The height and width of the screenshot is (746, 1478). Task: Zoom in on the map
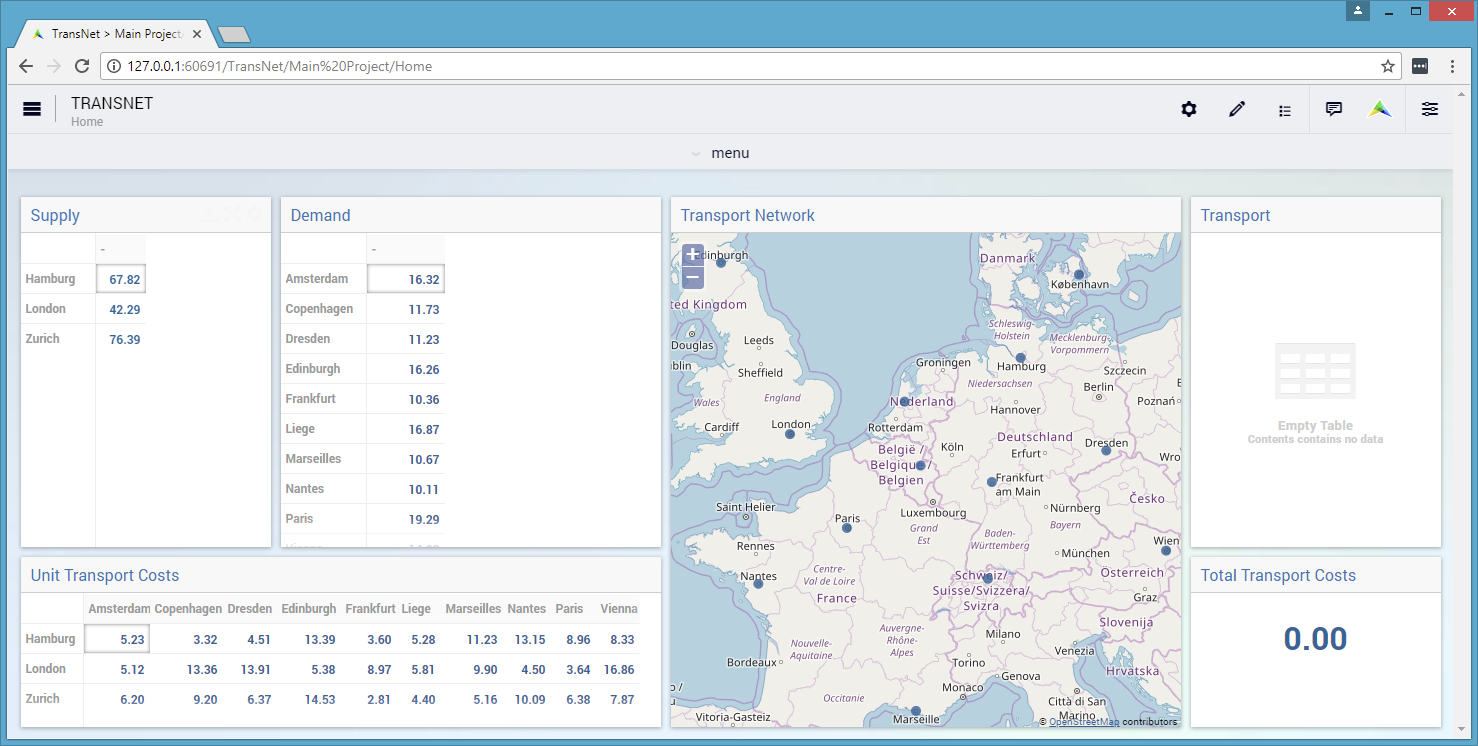click(x=693, y=254)
